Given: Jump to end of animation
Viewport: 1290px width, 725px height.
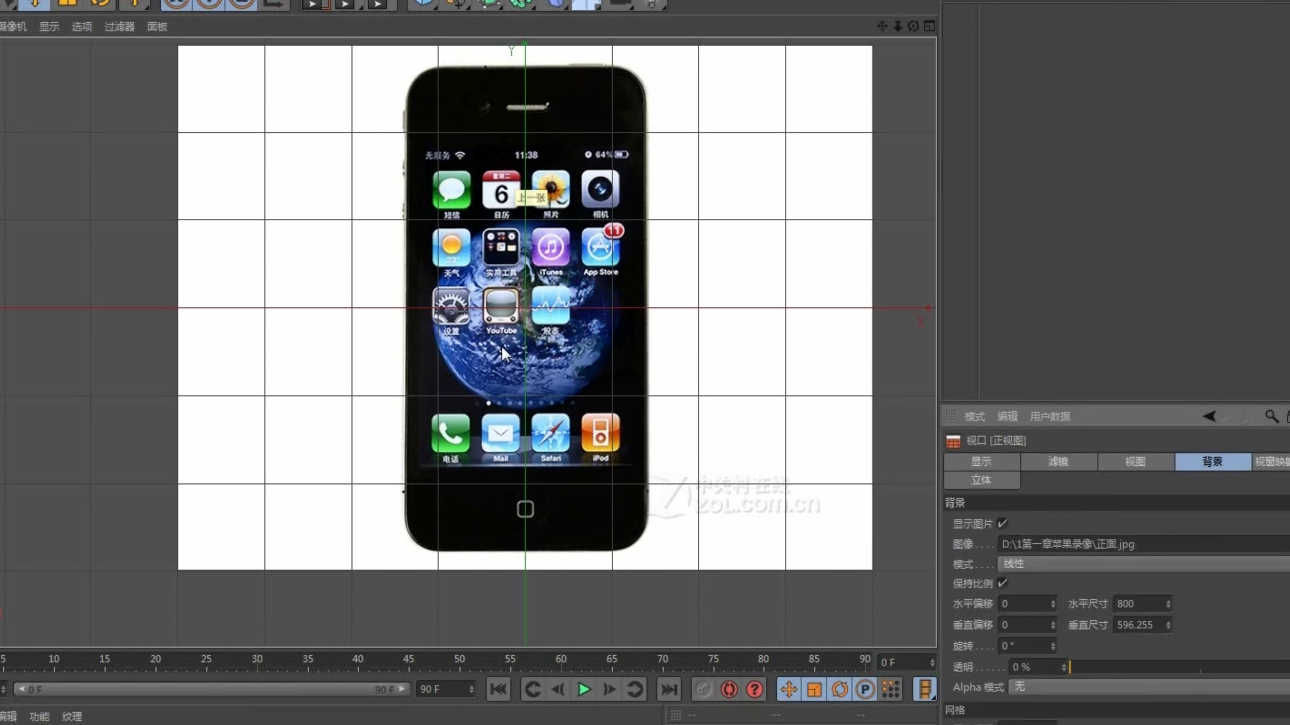Looking at the screenshot, I should [669, 689].
